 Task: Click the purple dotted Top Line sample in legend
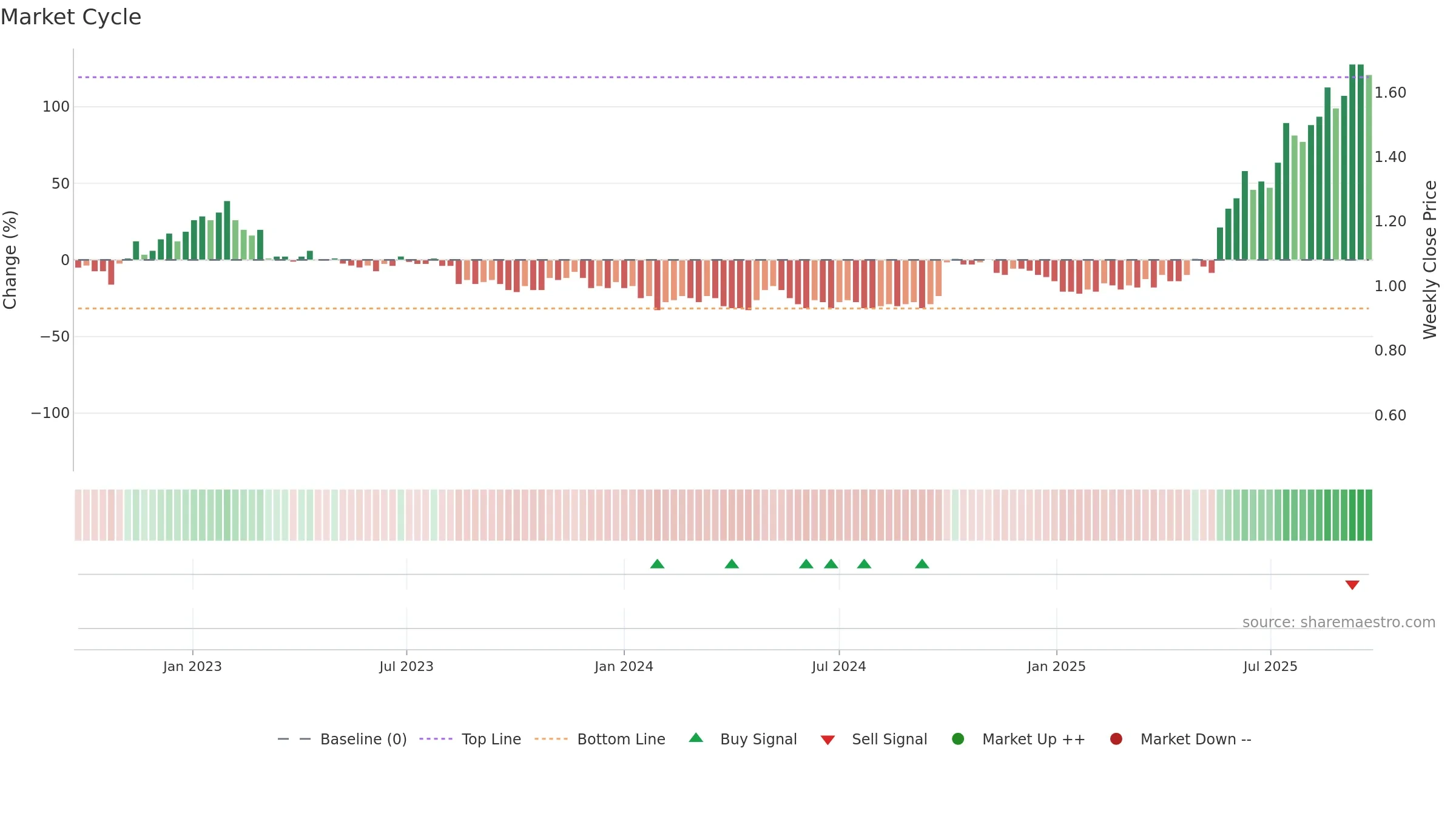click(436, 739)
